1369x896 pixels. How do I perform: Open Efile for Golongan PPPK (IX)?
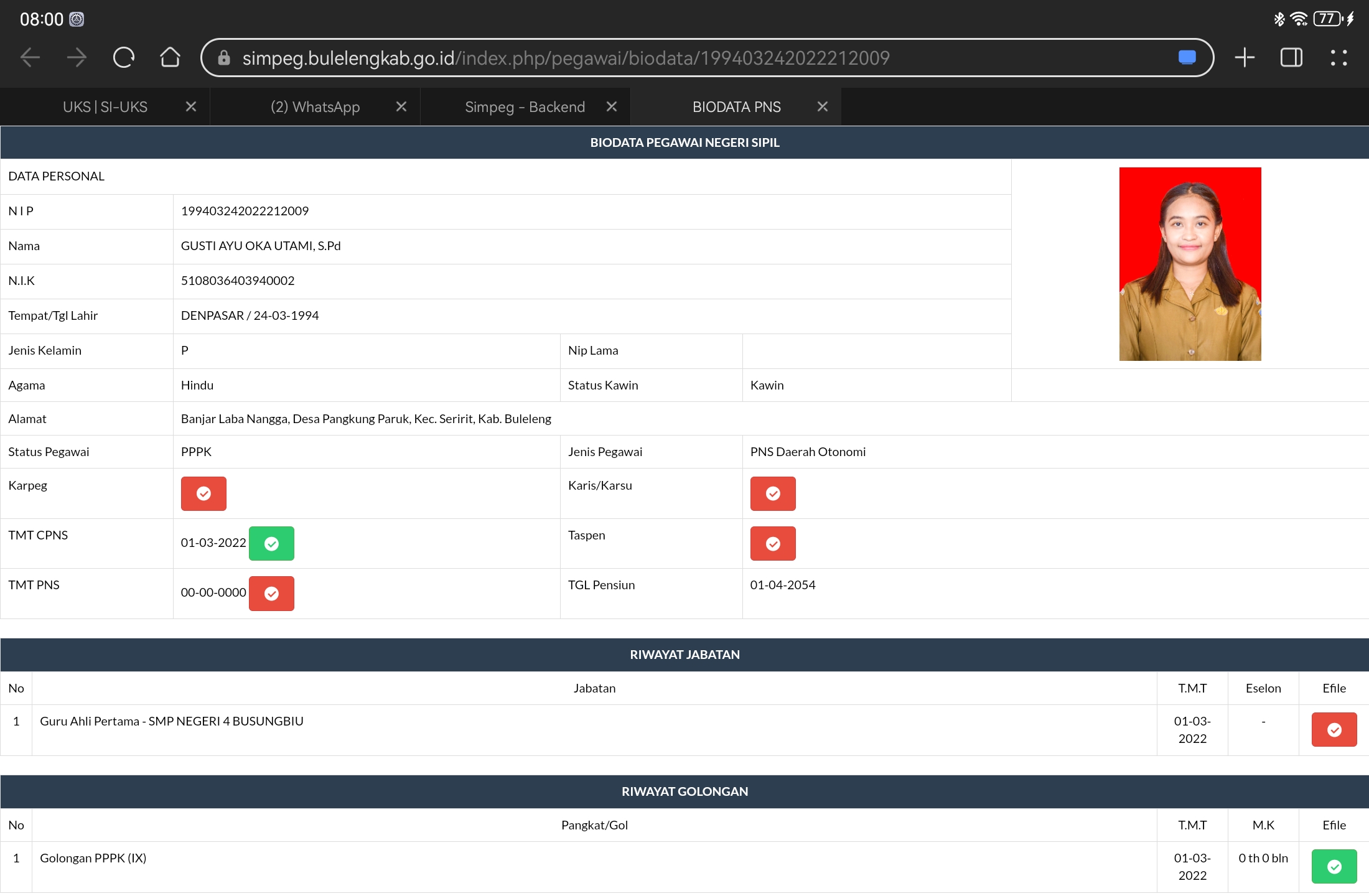pyautogui.click(x=1334, y=867)
